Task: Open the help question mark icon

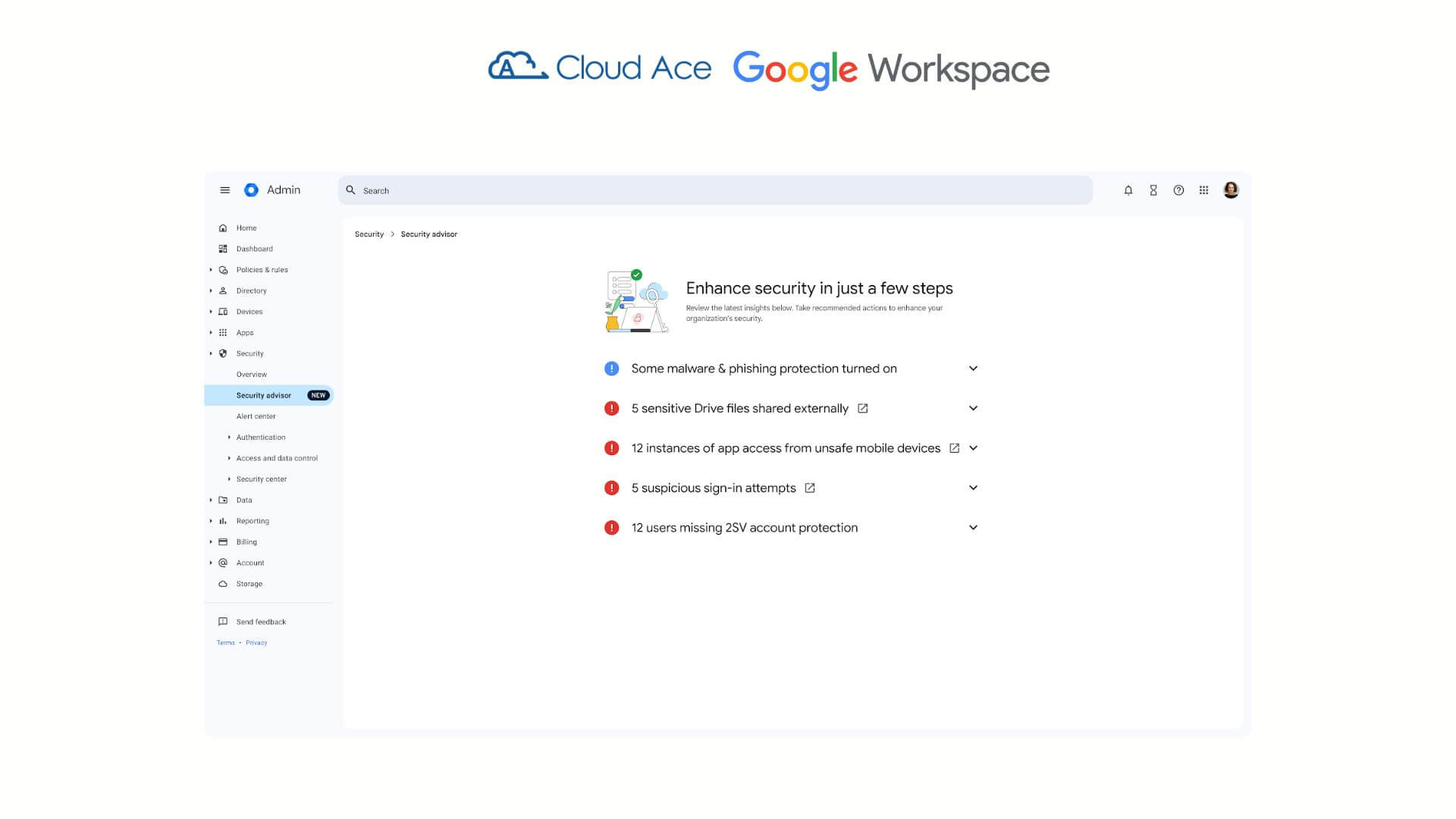Action: click(x=1178, y=190)
